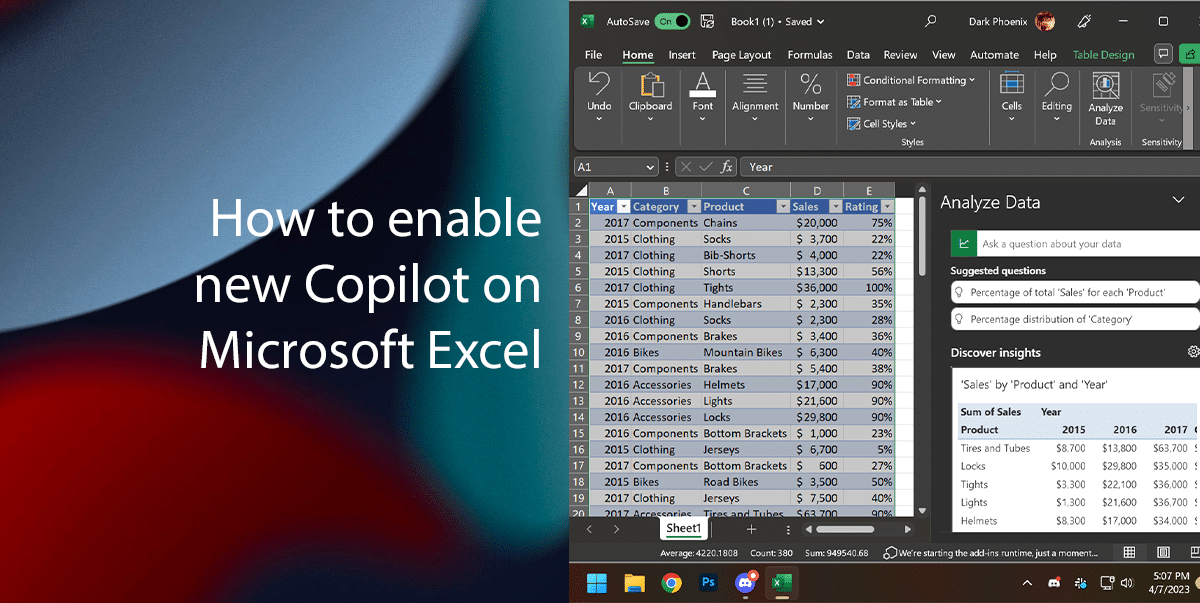Click the add new sheet plus button

point(751,528)
